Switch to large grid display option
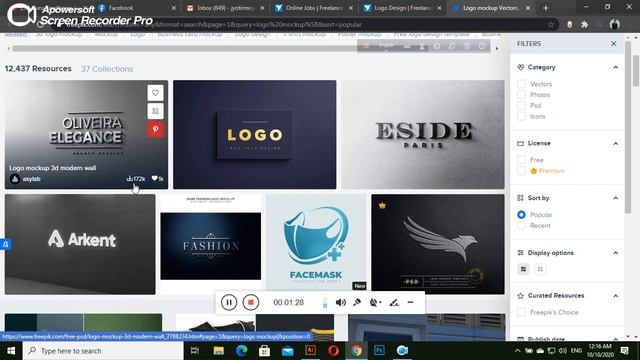This screenshot has height=360, width=640. coord(523,269)
